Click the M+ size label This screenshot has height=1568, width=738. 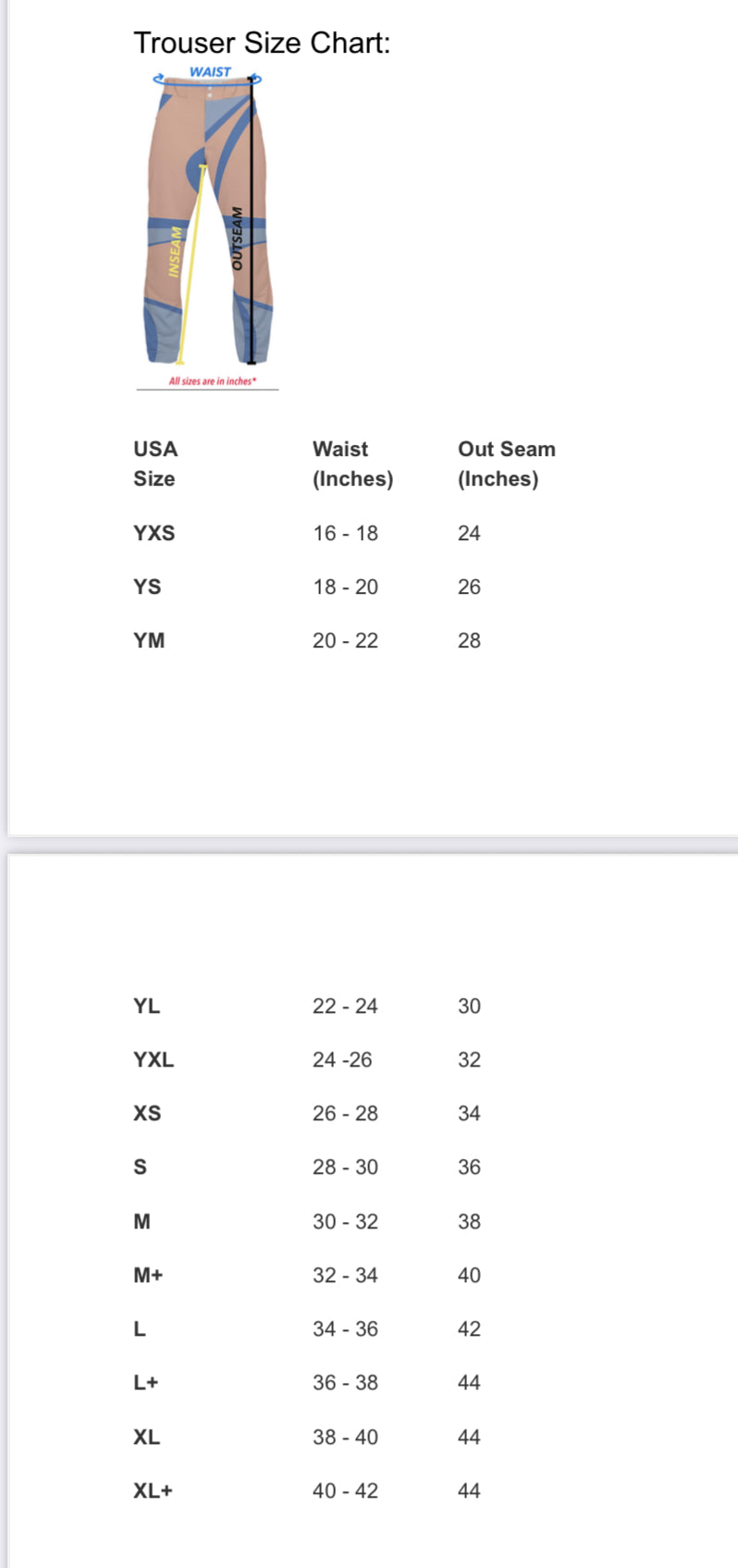[x=148, y=1275]
